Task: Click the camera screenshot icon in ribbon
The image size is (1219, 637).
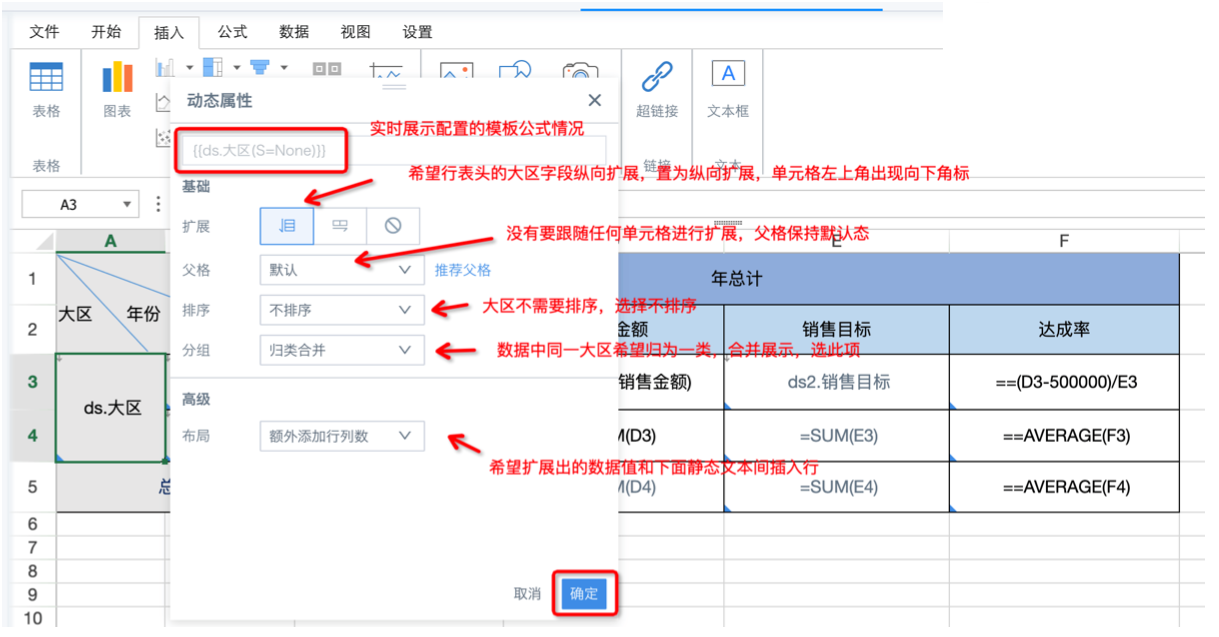Action: click(579, 73)
